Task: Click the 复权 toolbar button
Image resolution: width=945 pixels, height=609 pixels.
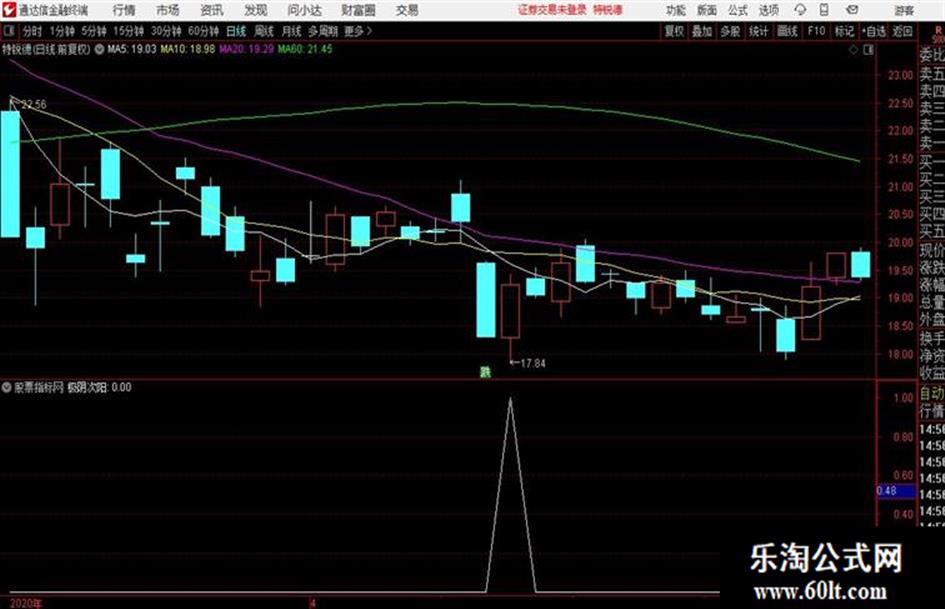Action: 674,31
